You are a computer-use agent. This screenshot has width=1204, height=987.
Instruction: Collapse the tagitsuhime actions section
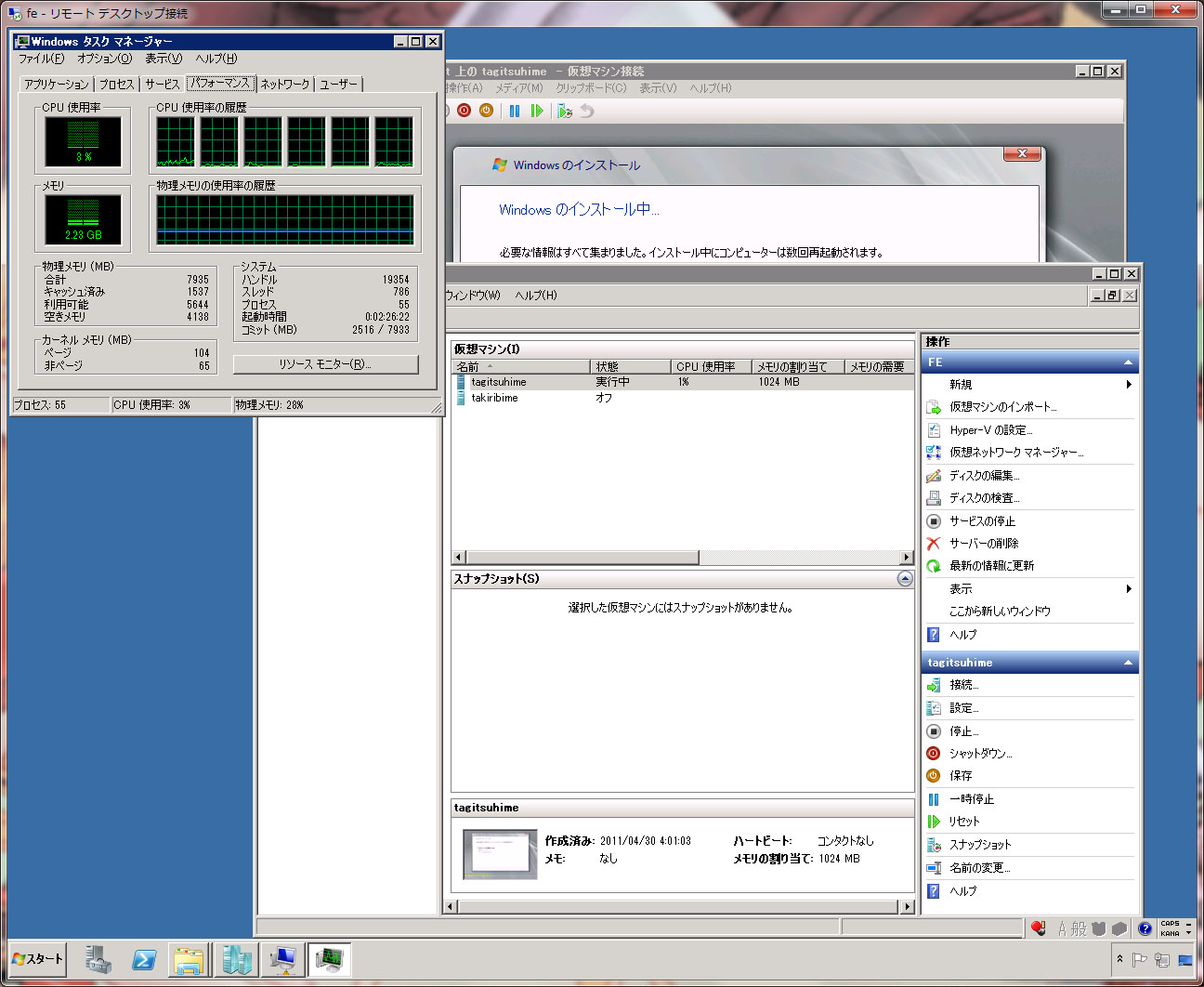(x=1128, y=663)
